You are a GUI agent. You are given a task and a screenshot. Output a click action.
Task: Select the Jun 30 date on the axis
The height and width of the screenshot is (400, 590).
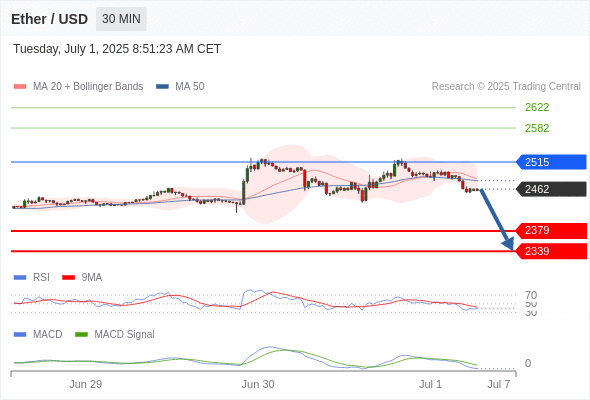258,384
